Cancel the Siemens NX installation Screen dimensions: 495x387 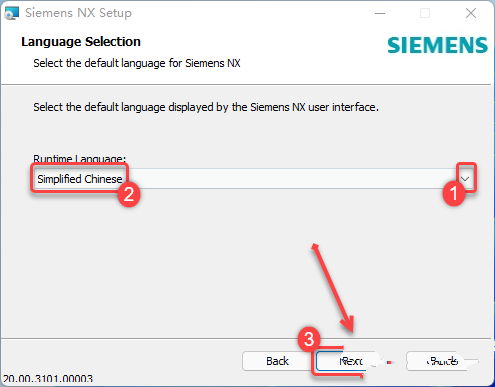tap(442, 361)
